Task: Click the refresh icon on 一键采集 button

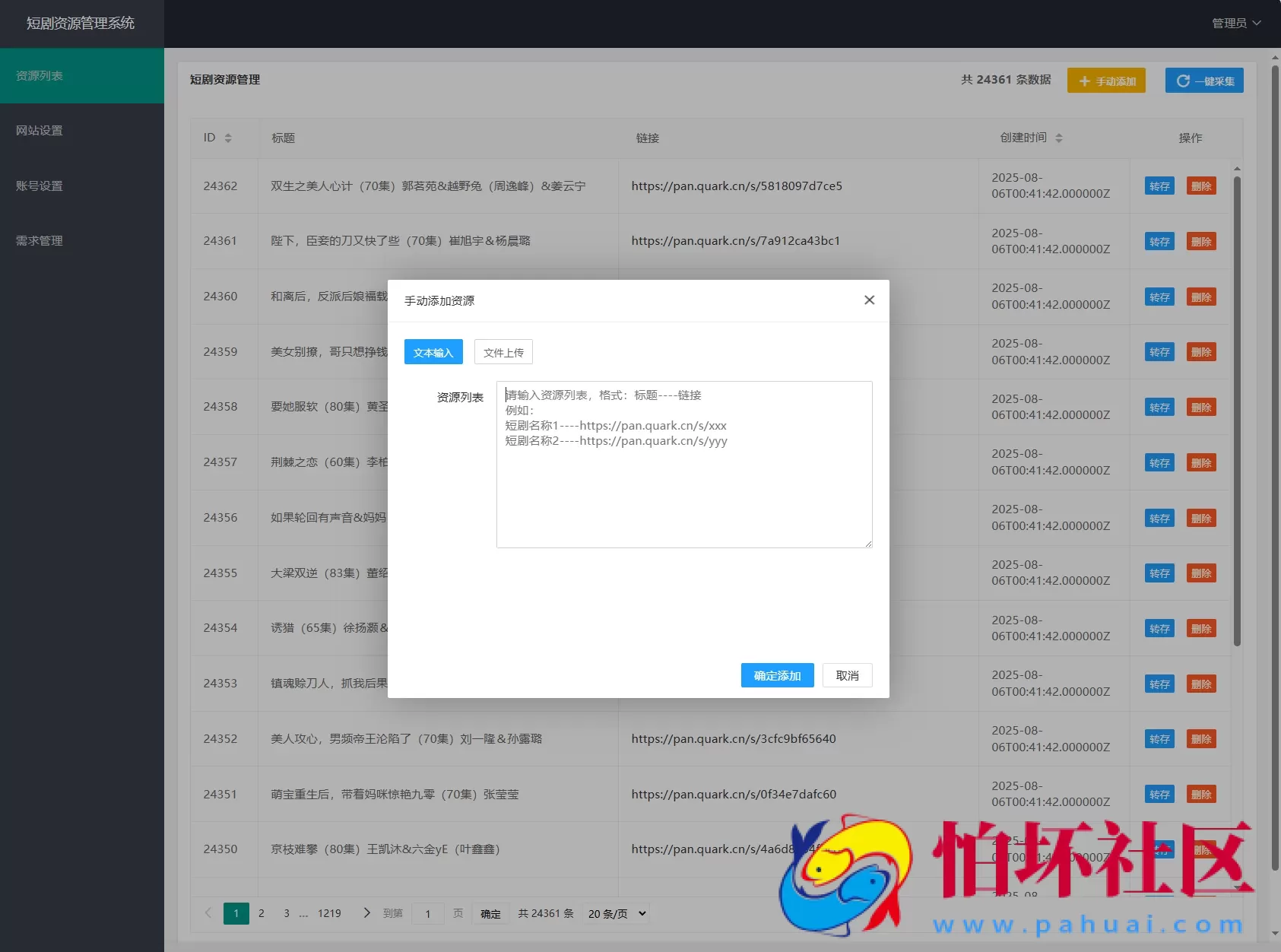Action: pos(1184,80)
